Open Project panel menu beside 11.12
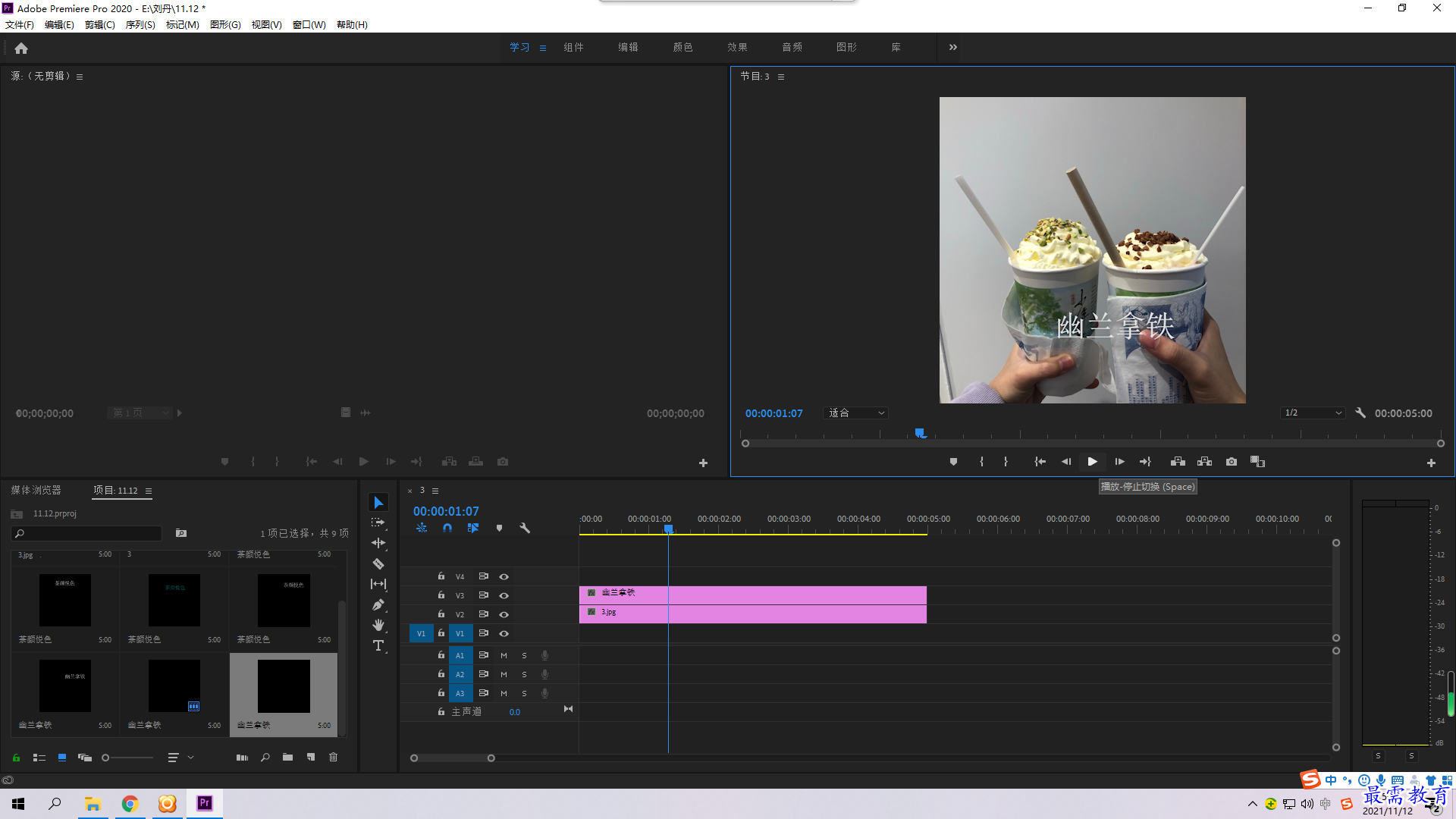Image resolution: width=1456 pixels, height=819 pixels. point(149,491)
